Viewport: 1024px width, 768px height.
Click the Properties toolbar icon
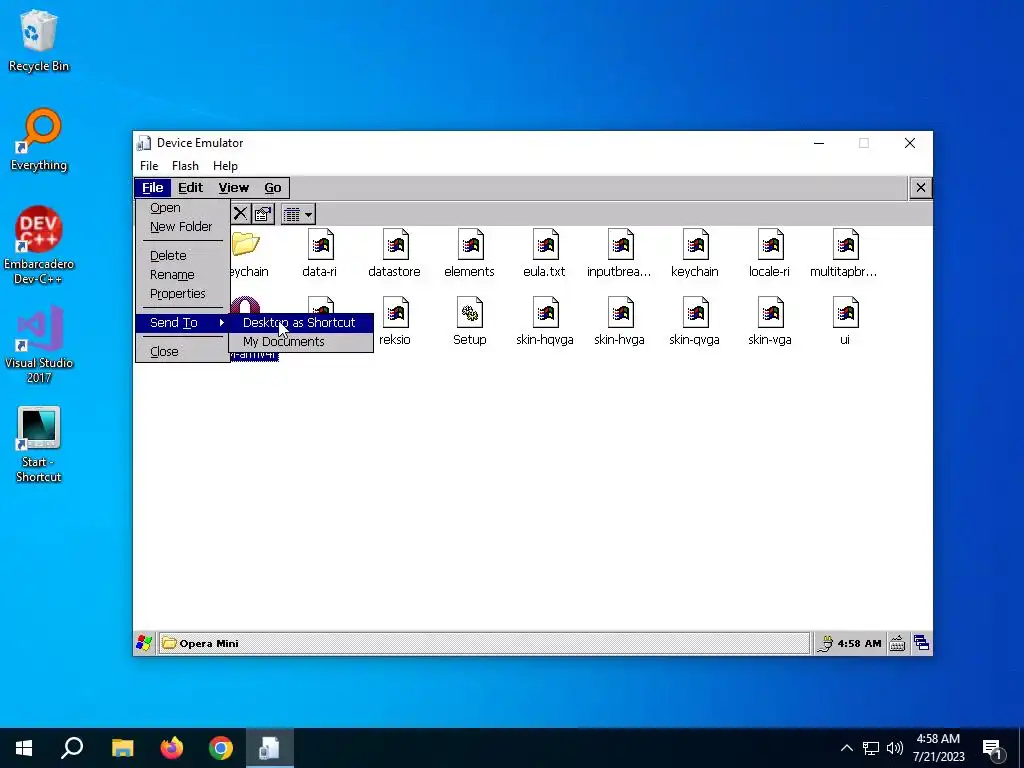[263, 214]
